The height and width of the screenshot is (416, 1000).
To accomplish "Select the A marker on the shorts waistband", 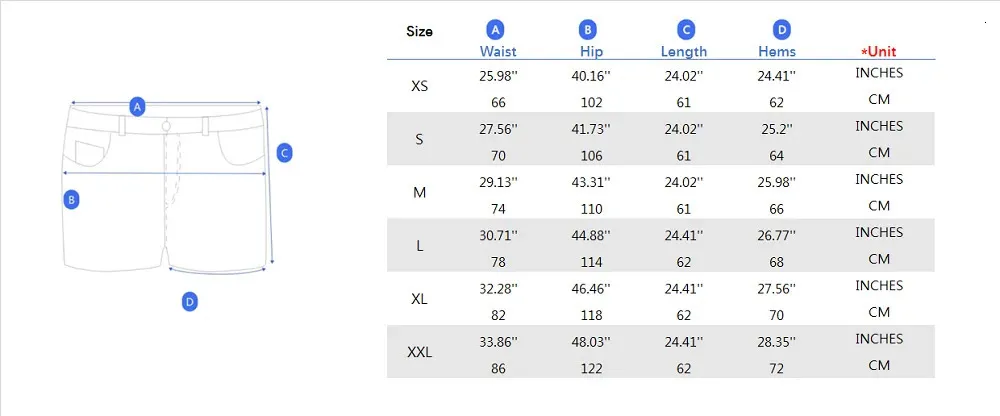I will pyautogui.click(x=137, y=107).
